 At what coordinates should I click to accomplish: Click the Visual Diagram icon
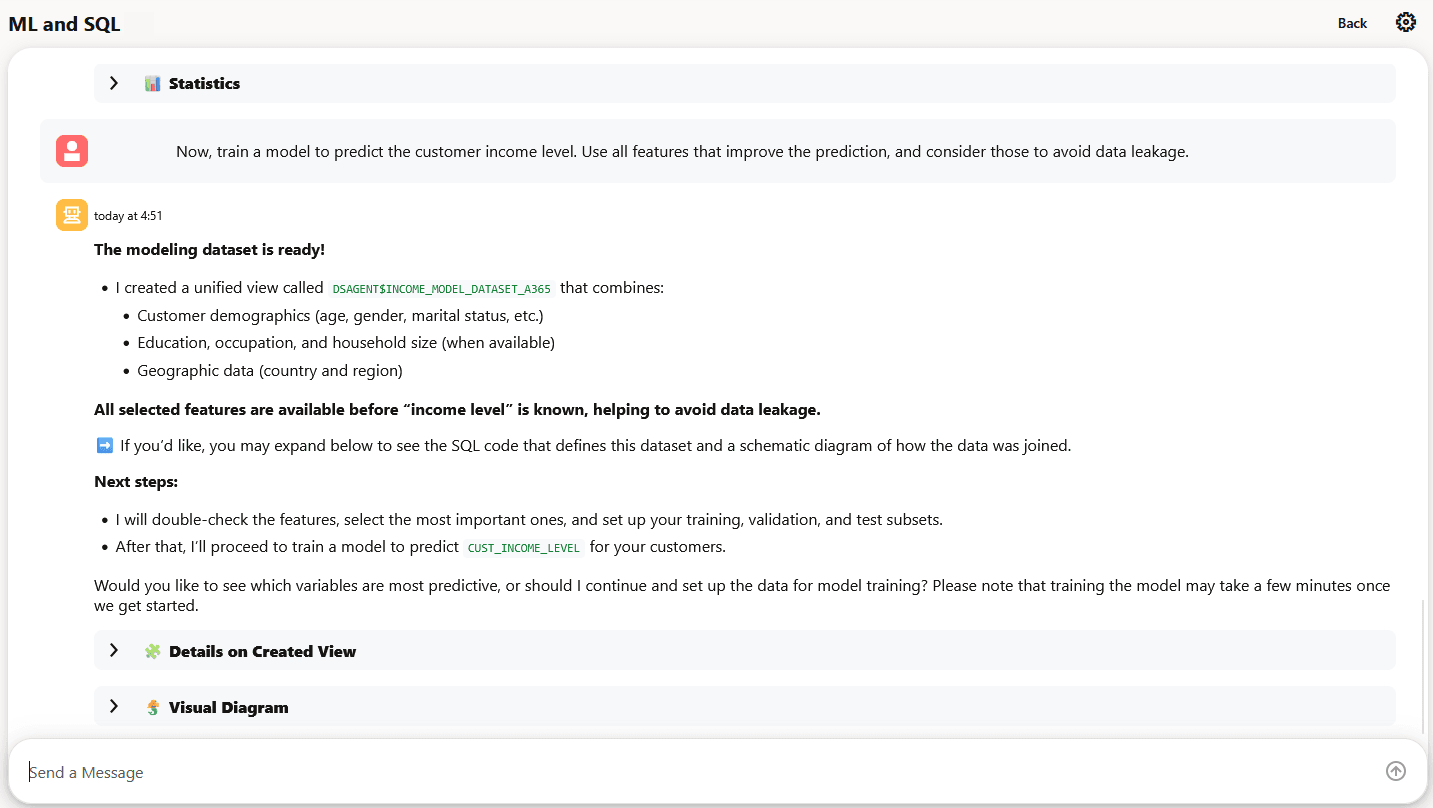152,707
